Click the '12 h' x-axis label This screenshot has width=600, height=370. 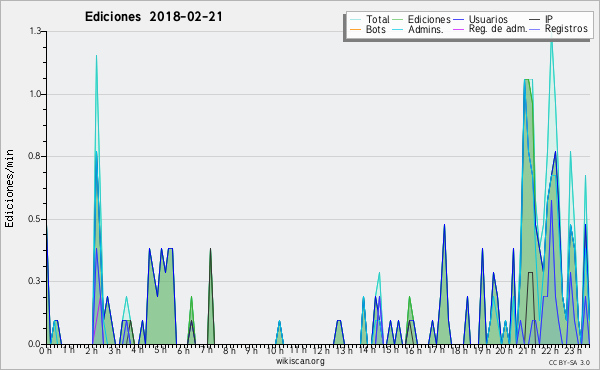pyautogui.click(x=321, y=351)
